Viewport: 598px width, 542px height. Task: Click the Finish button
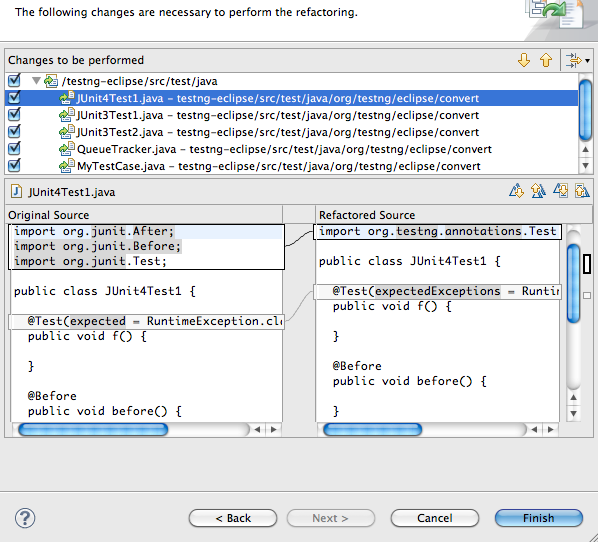pos(539,518)
